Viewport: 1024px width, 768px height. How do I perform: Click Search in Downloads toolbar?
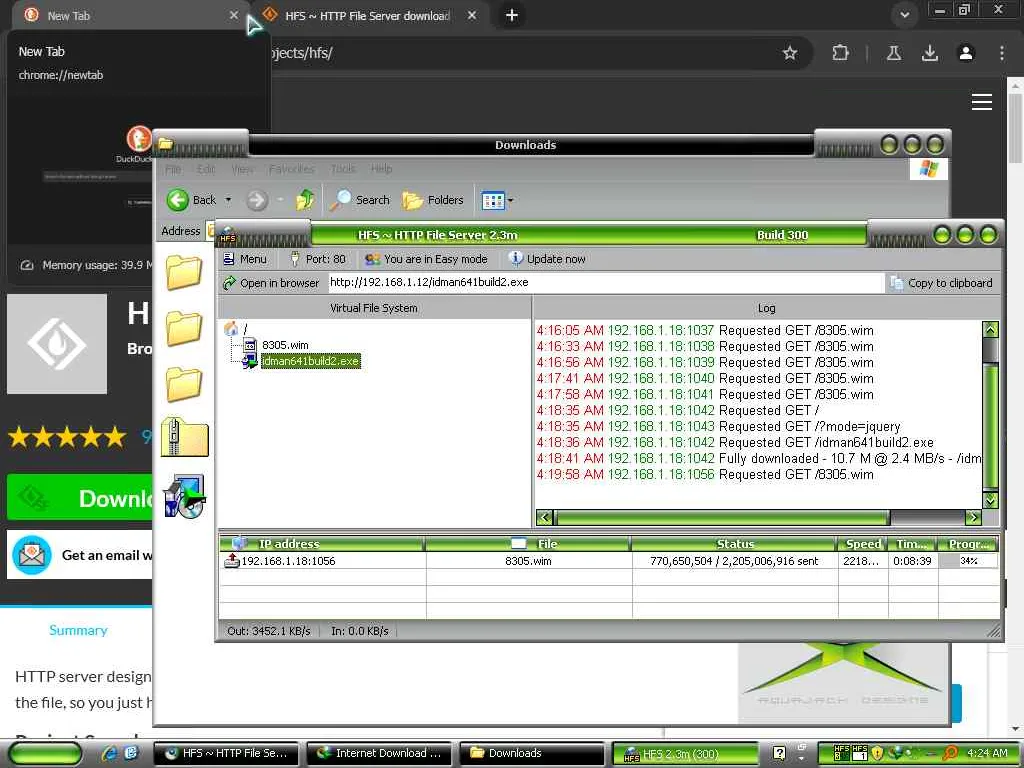359,200
